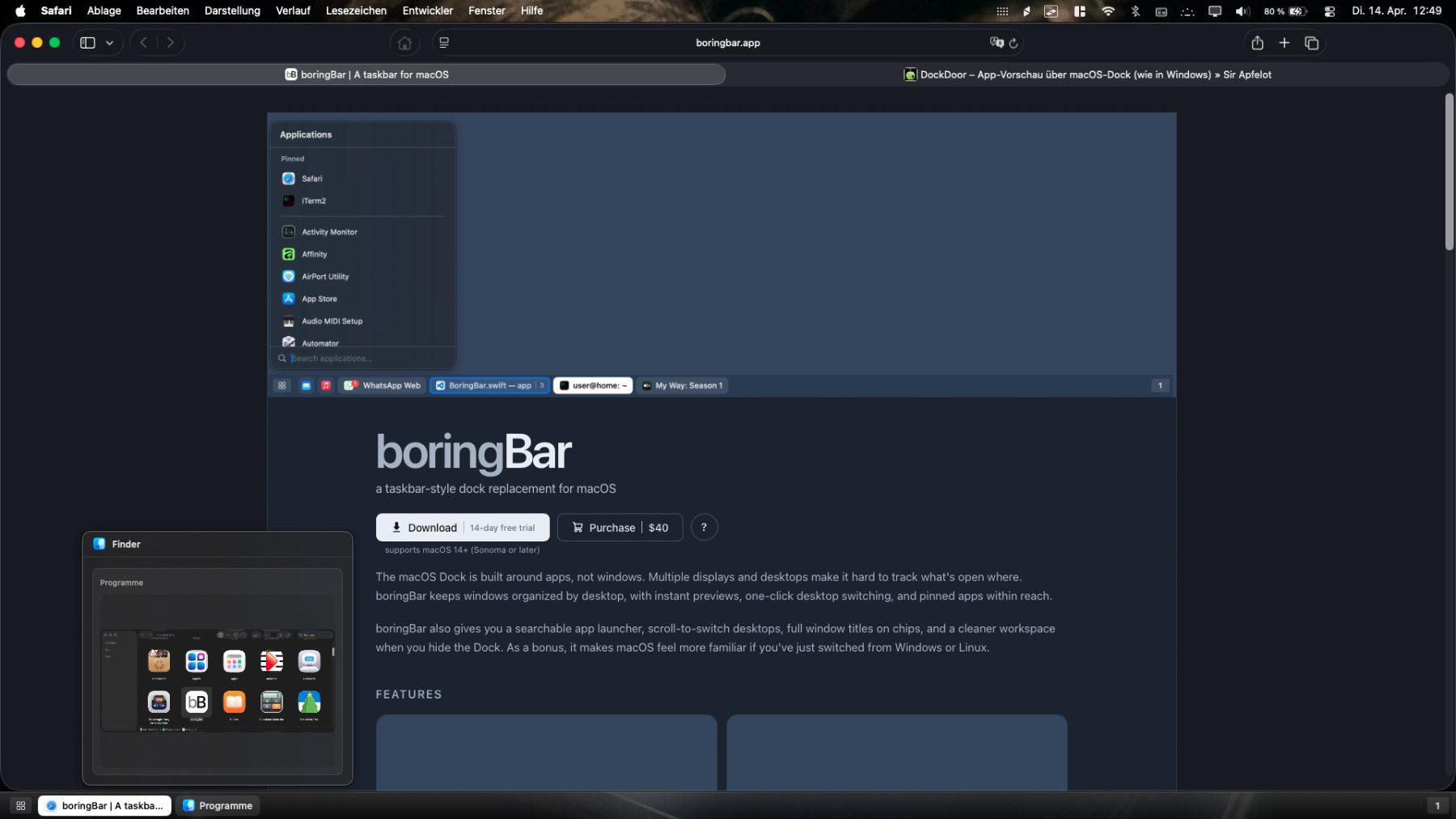1456x819 pixels.
Task: Expand the sidebar tab group dropdown arrow
Action: [x=109, y=43]
